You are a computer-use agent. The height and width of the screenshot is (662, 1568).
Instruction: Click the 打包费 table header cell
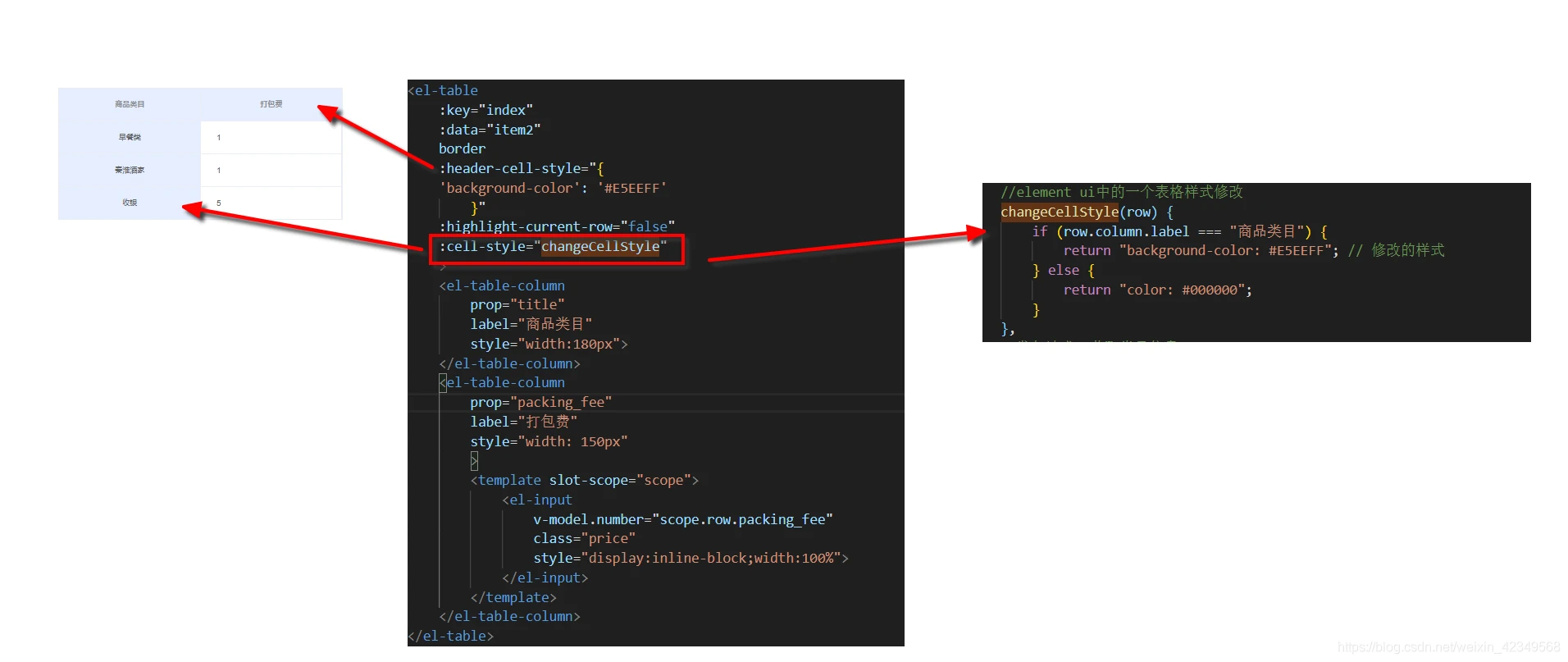click(271, 104)
